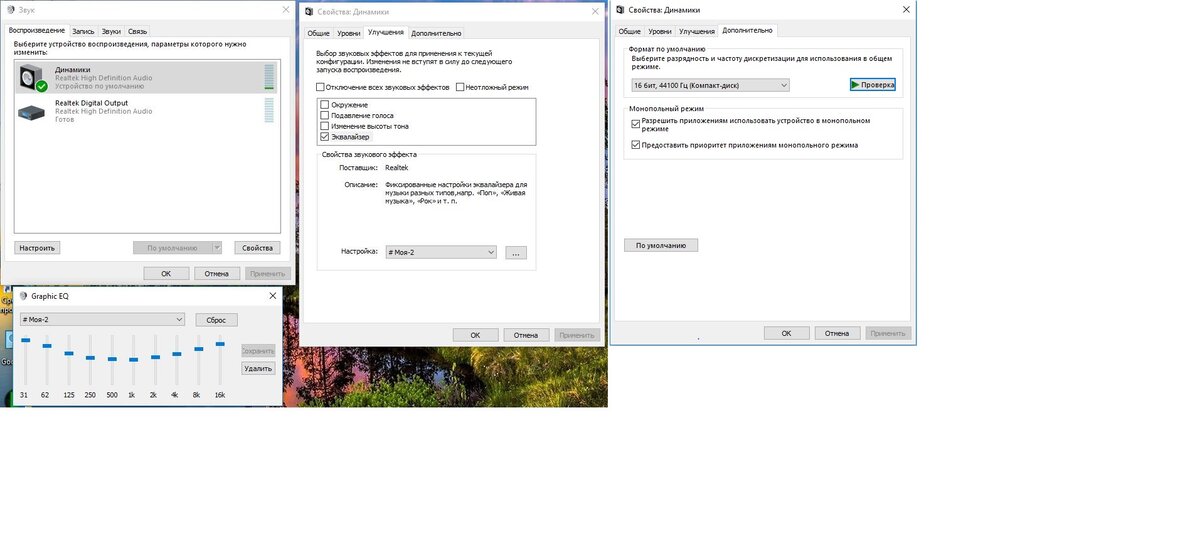Select the Realtek Digital Output device icon
1200x560 pixels.
pos(31,110)
